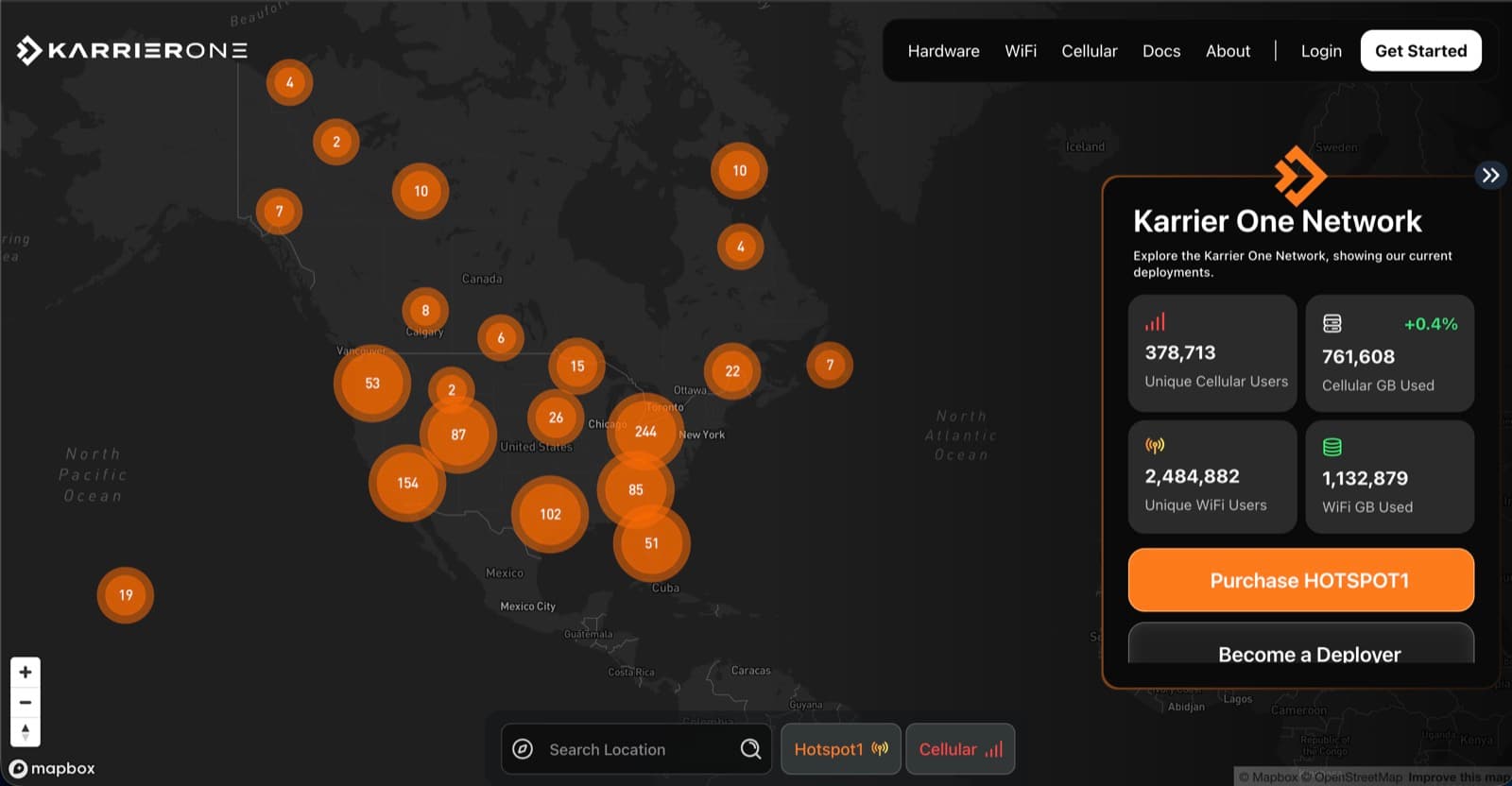The width and height of the screenshot is (1512, 786).
Task: Click the Unique WiFi Users stat card
Action: (1212, 477)
